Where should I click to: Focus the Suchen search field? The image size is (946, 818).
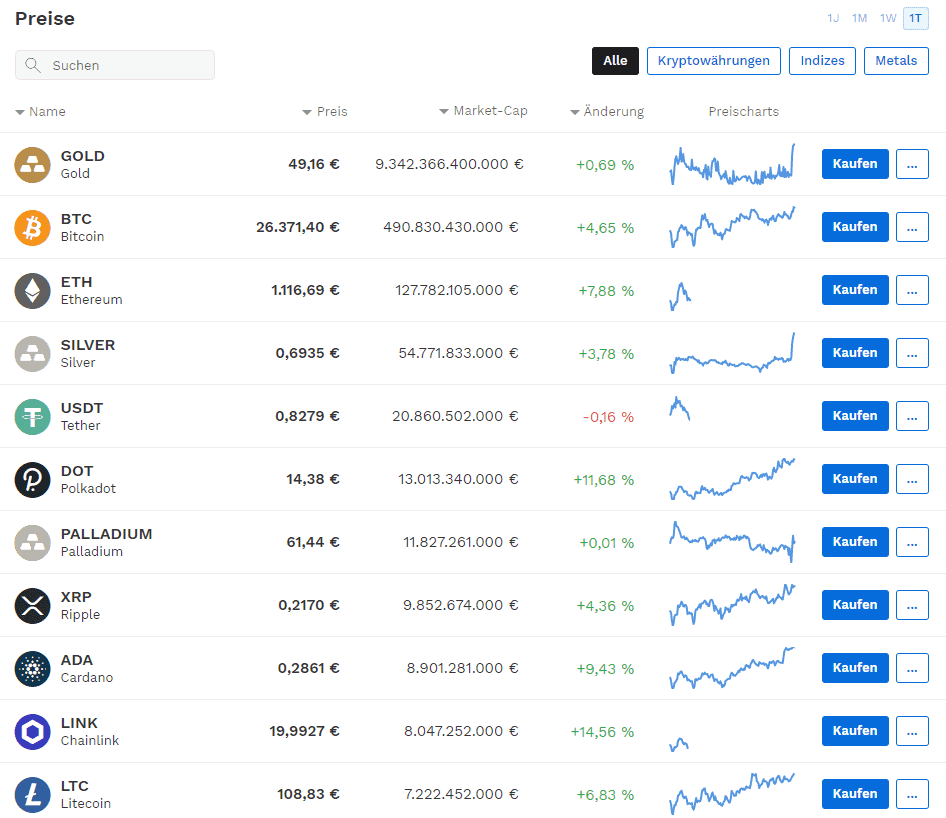(x=115, y=65)
